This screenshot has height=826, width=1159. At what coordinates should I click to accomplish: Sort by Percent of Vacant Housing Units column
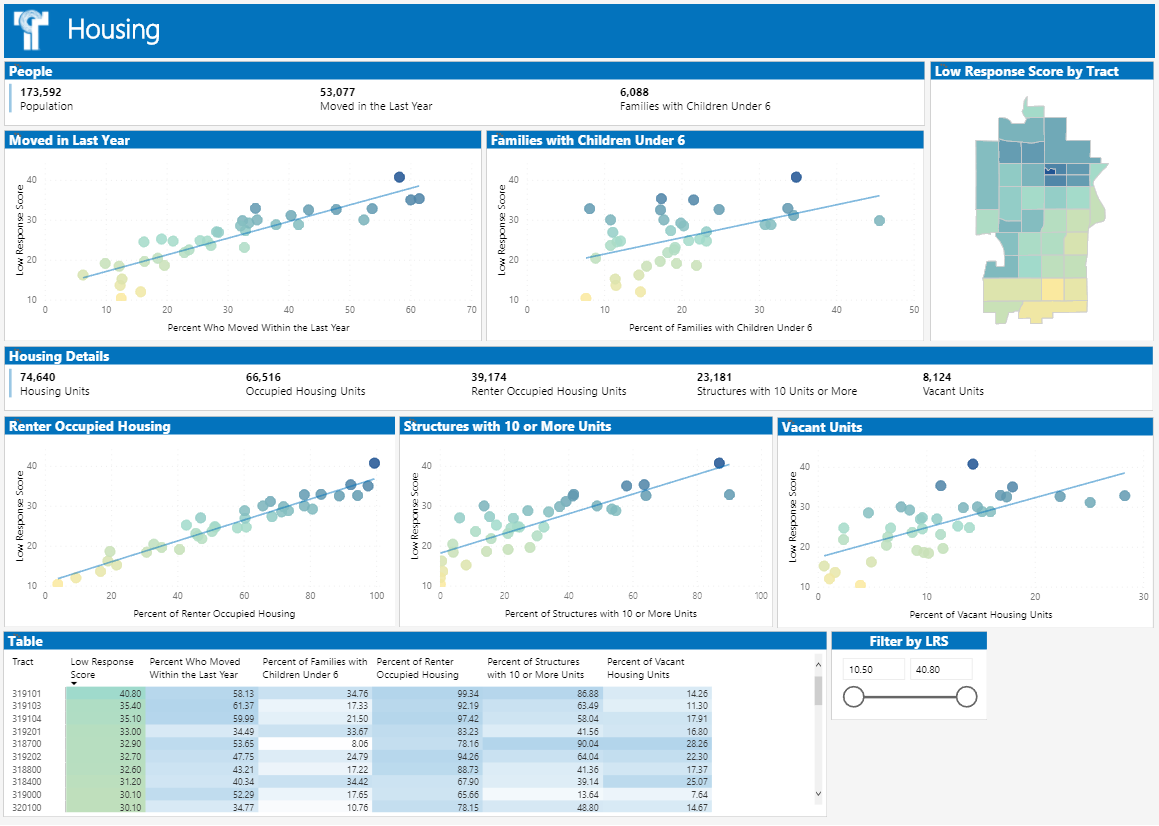[646, 668]
